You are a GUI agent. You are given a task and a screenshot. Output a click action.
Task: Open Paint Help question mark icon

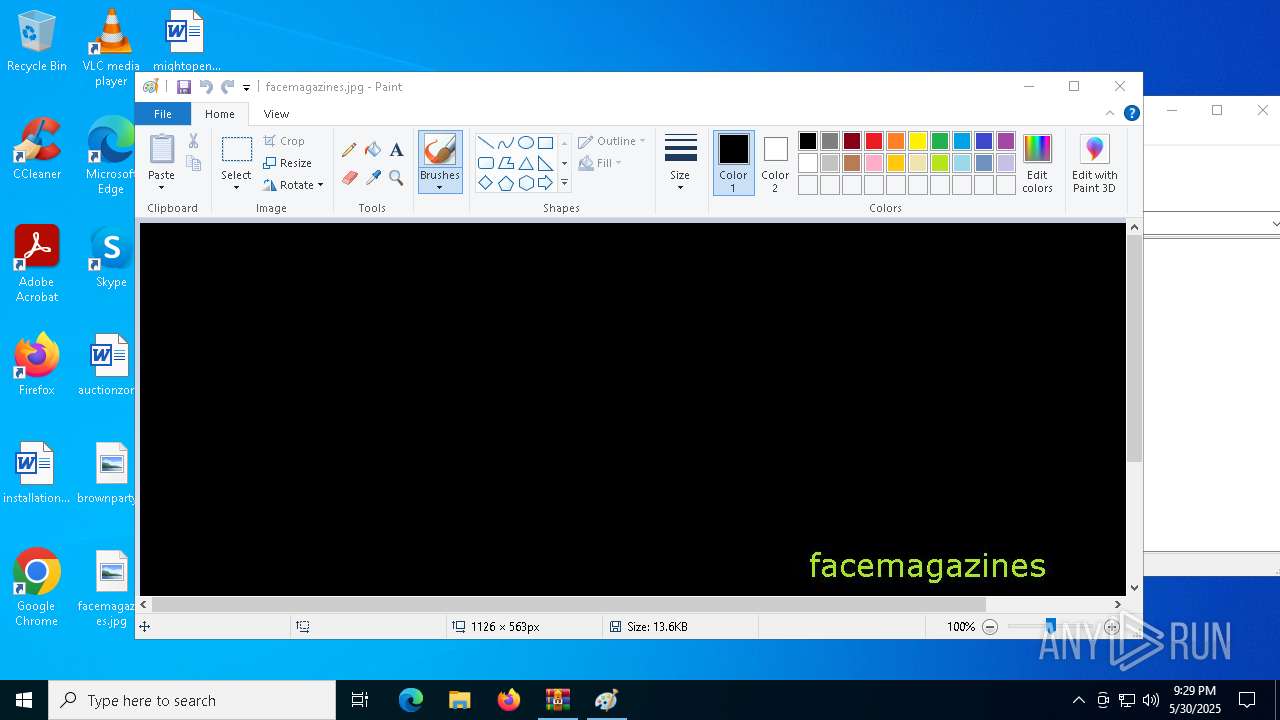click(1131, 113)
